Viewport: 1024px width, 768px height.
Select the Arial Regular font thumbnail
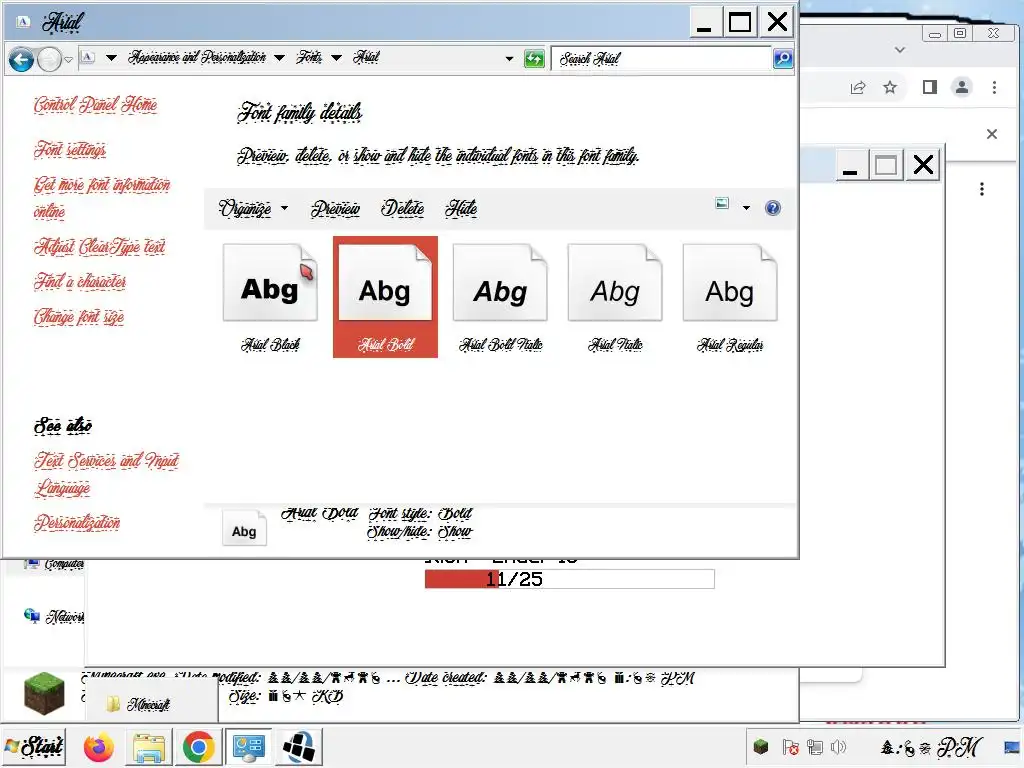pyautogui.click(x=730, y=298)
